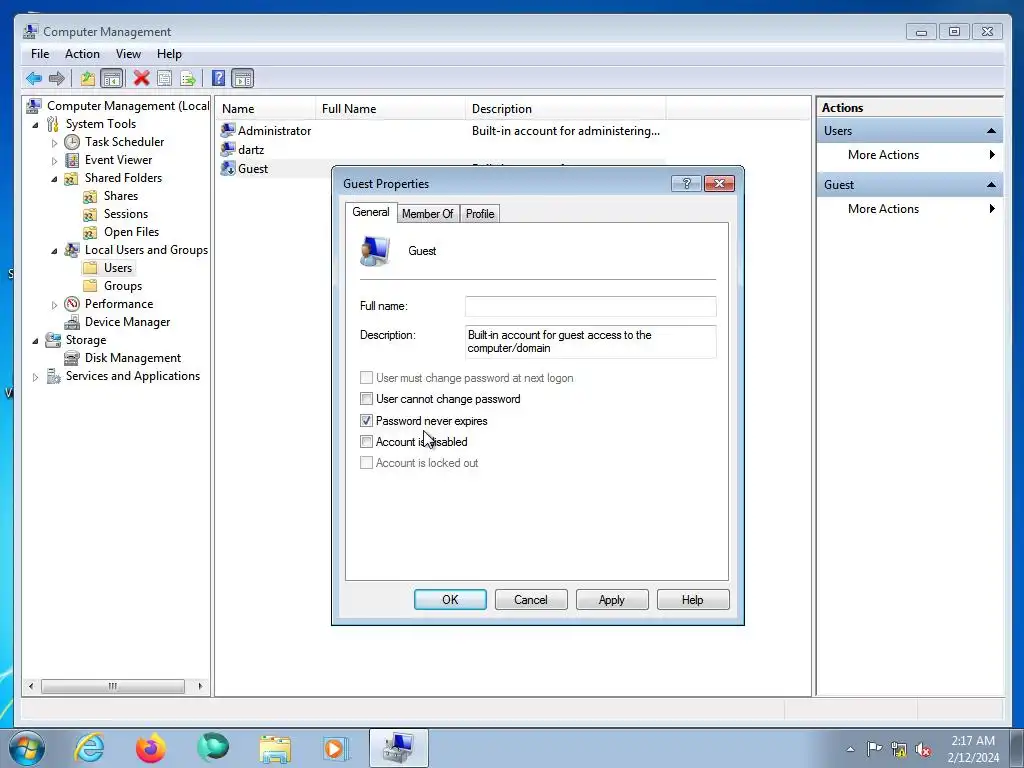Click the Apply button
The width and height of the screenshot is (1024, 768).
pyautogui.click(x=612, y=600)
